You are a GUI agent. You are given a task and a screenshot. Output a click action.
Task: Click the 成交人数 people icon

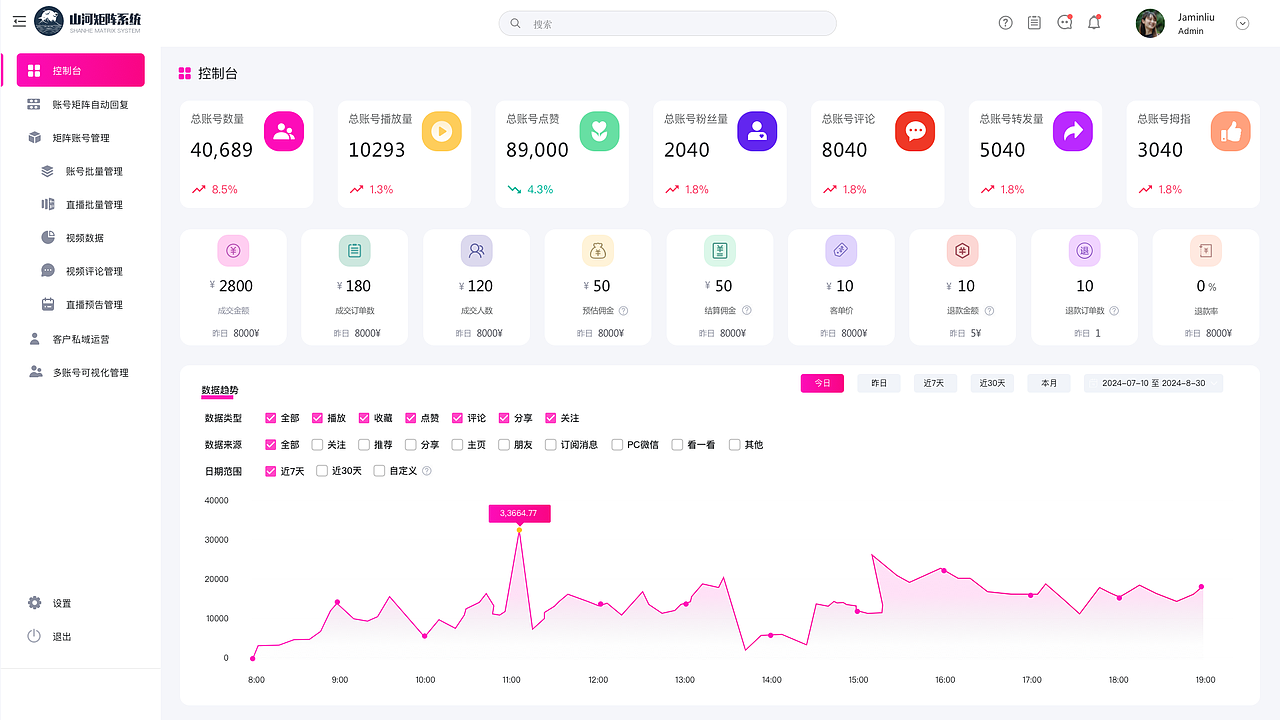click(476, 251)
